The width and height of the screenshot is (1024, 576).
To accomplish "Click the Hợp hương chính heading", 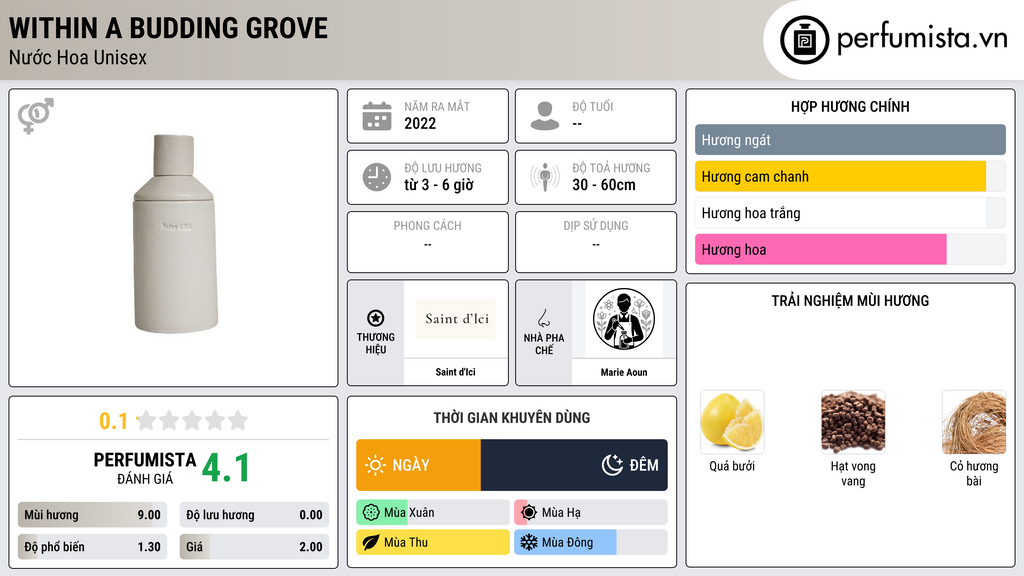I will 850,107.
